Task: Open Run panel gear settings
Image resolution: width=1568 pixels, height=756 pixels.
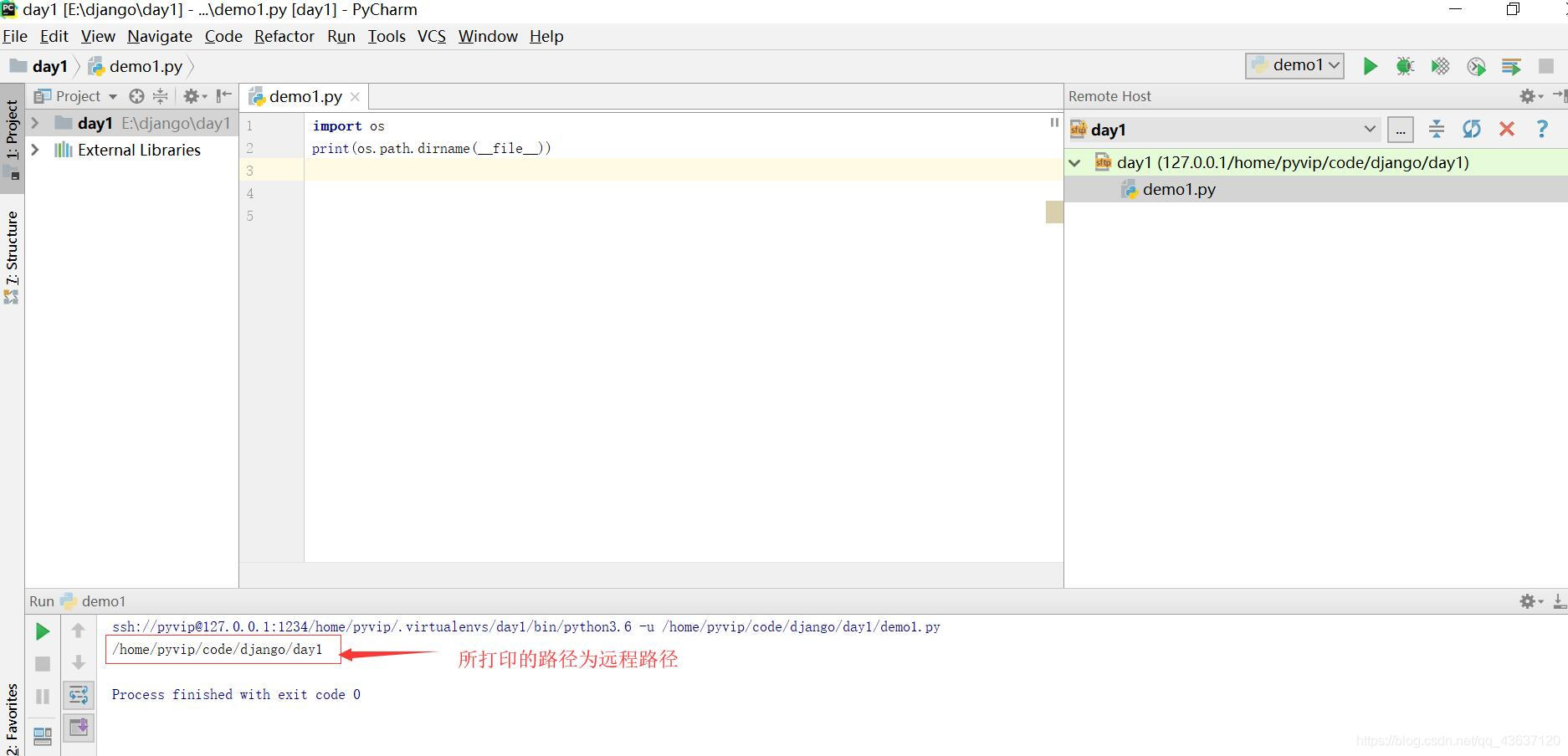Action: point(1531,601)
